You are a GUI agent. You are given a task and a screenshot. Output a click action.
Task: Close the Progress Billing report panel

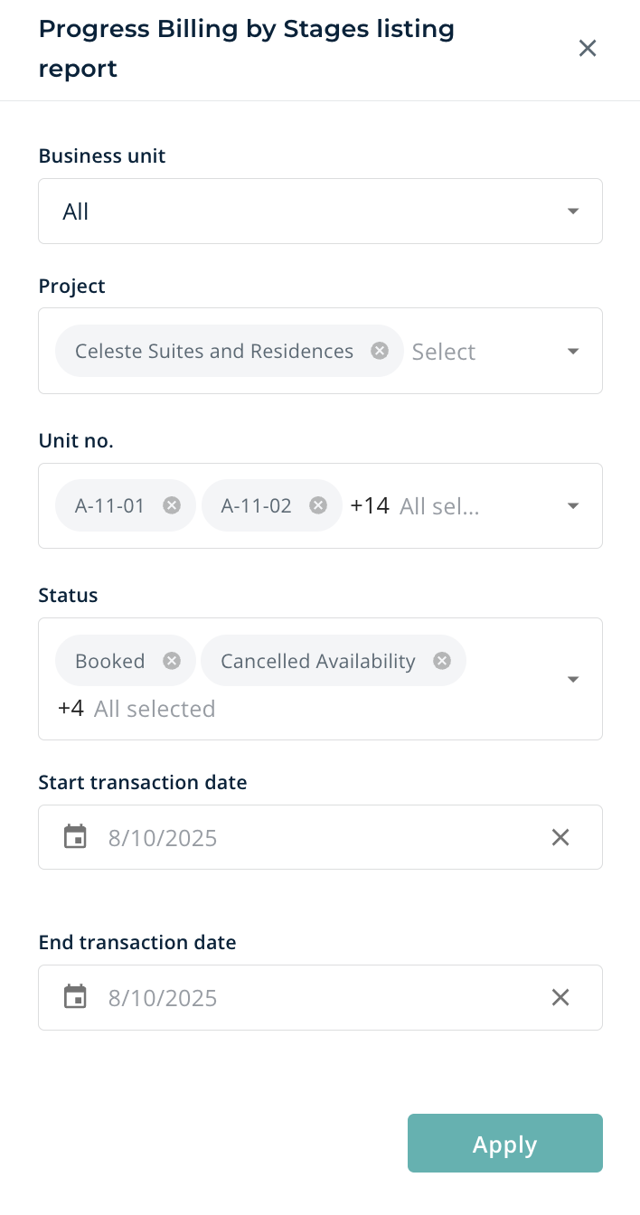click(x=587, y=48)
